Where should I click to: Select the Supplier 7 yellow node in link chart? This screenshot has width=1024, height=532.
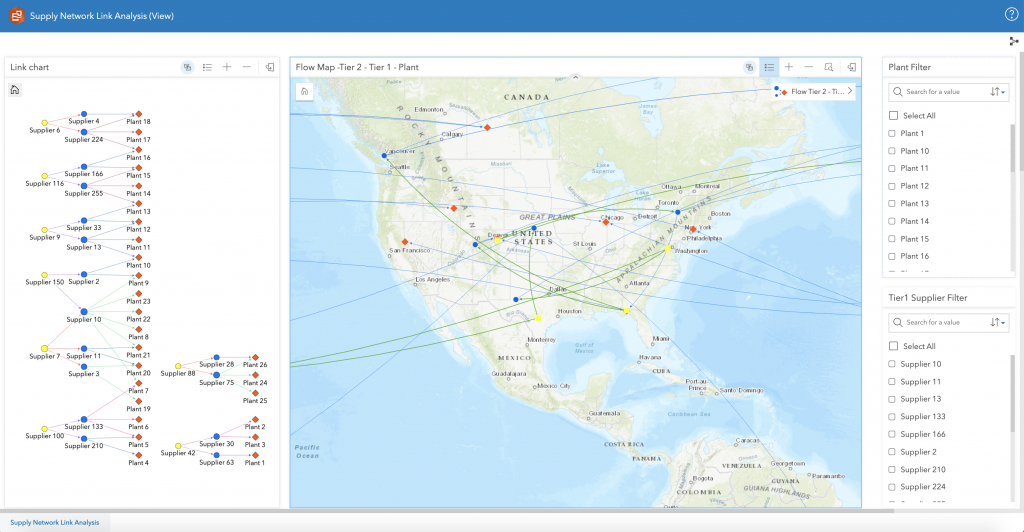click(x=44, y=349)
